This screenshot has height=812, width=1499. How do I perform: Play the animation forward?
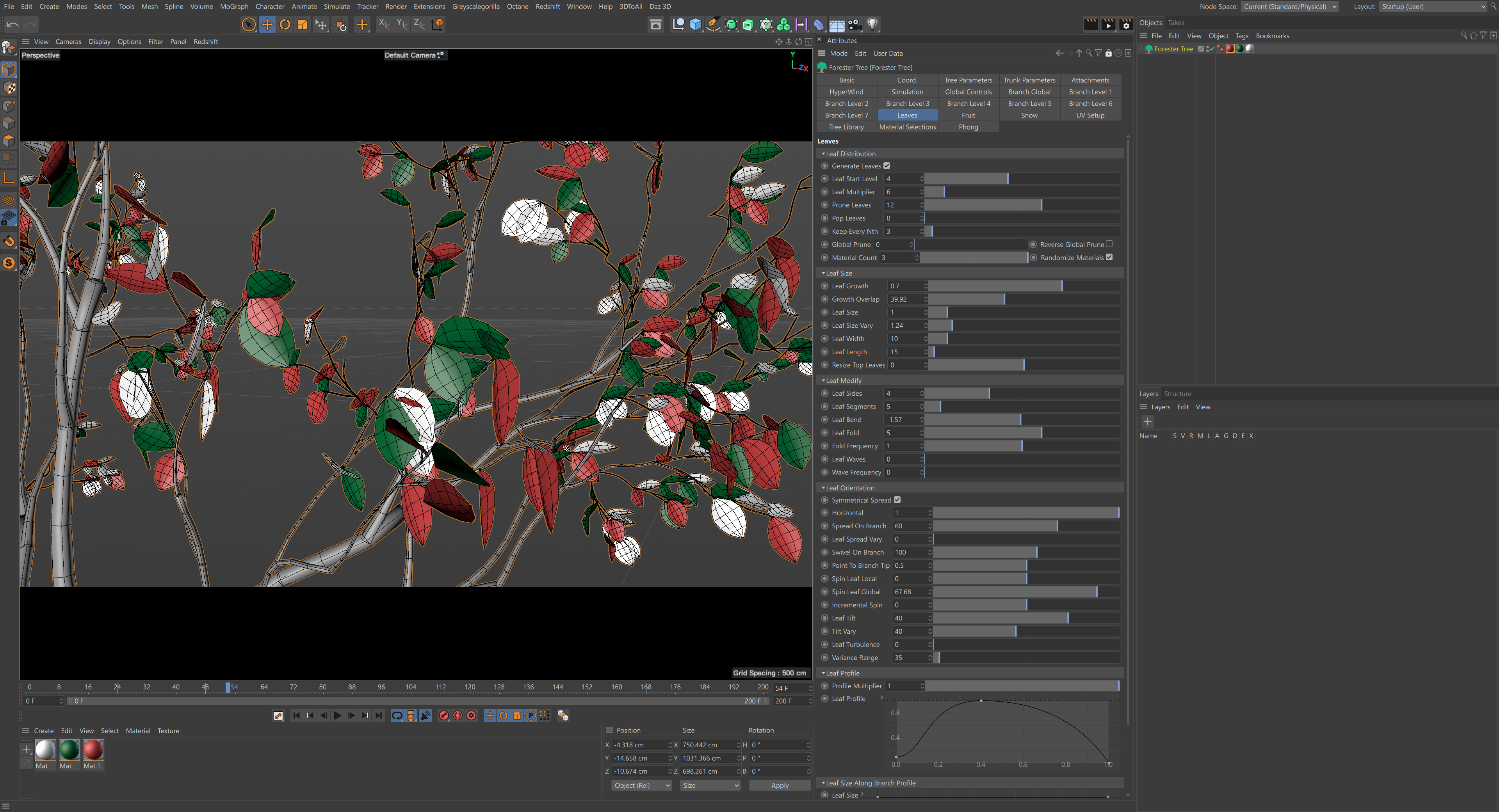338,716
